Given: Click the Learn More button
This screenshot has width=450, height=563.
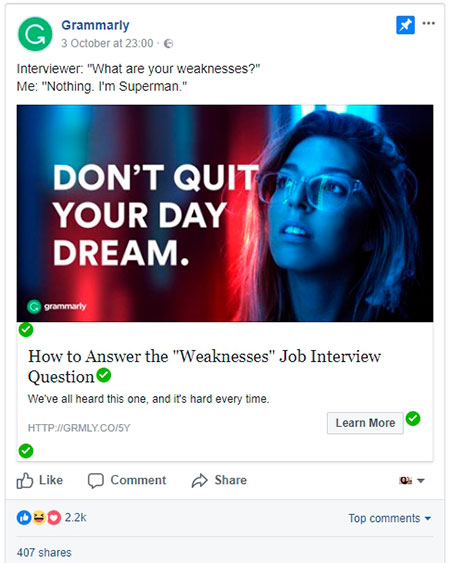Looking at the screenshot, I should click(x=365, y=423).
